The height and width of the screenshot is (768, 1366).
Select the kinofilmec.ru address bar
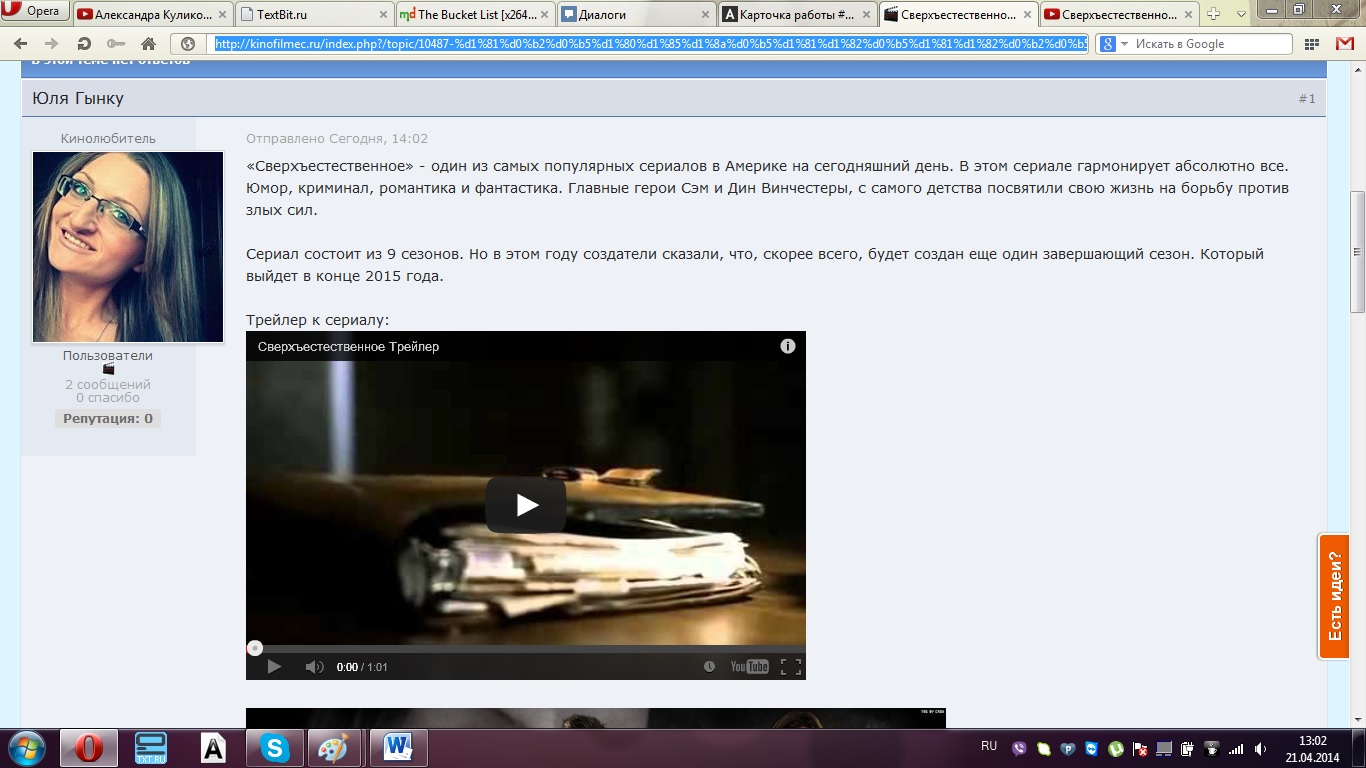pos(651,44)
